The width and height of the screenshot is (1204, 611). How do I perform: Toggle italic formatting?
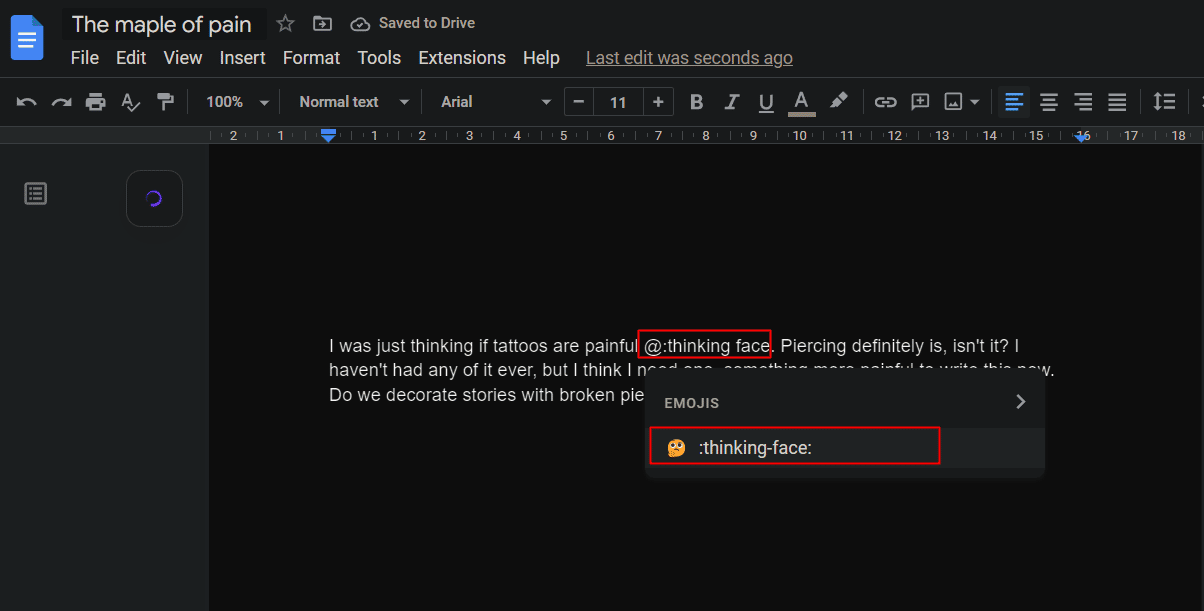tap(731, 102)
